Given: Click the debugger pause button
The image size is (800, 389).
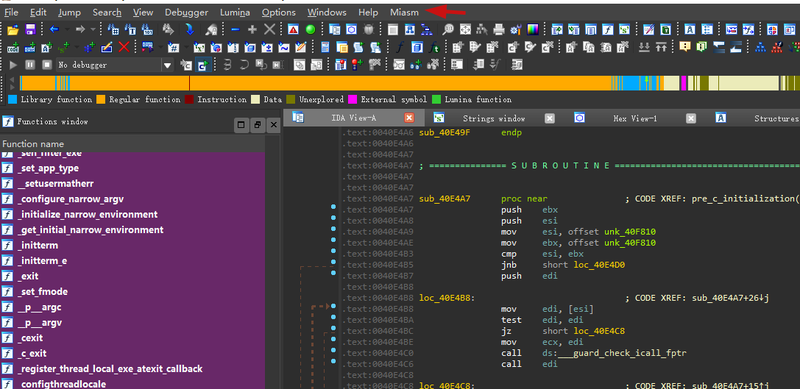Looking at the screenshot, I should (30, 65).
